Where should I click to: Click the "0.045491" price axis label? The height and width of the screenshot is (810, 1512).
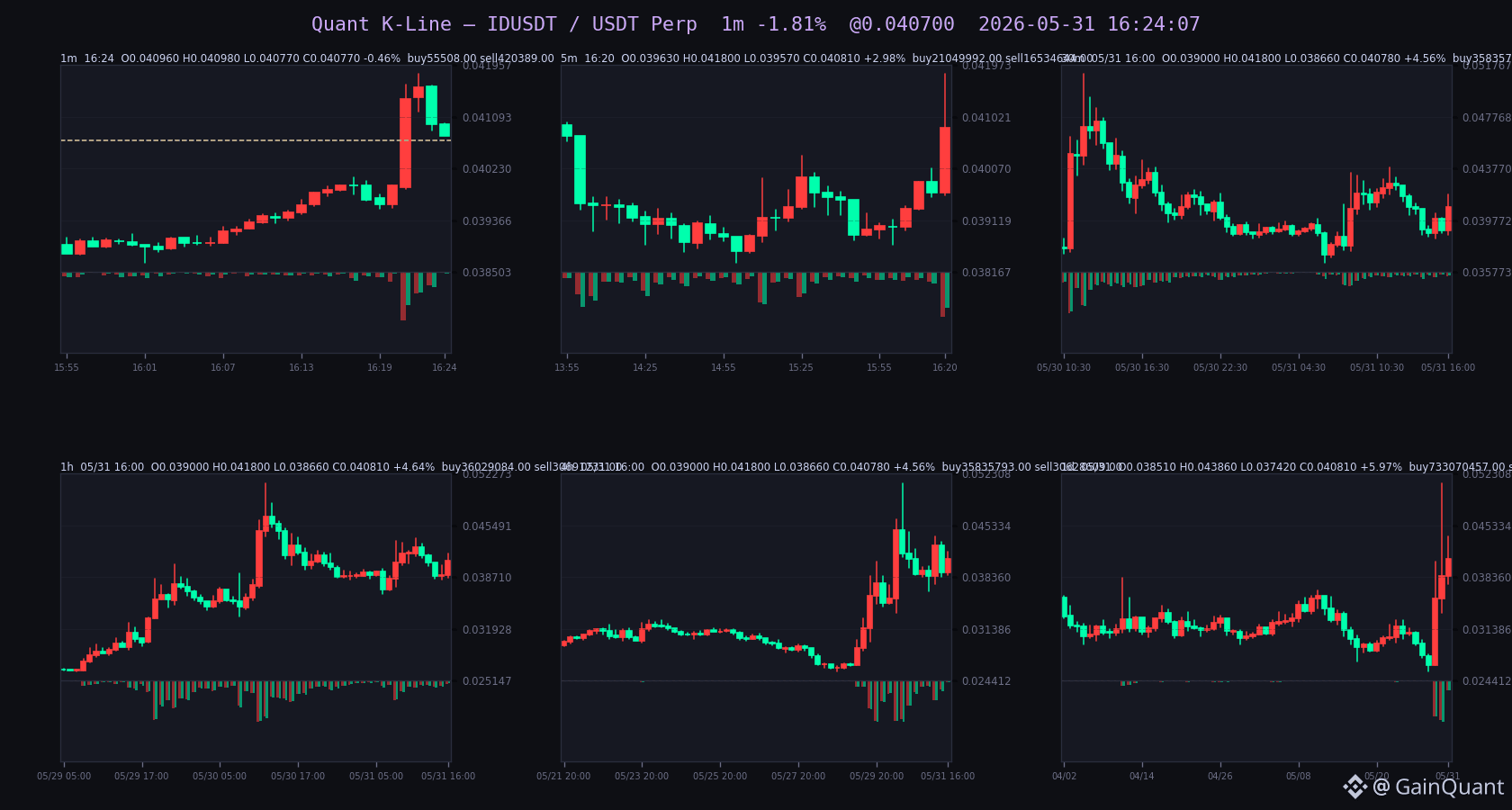pyautogui.click(x=487, y=526)
